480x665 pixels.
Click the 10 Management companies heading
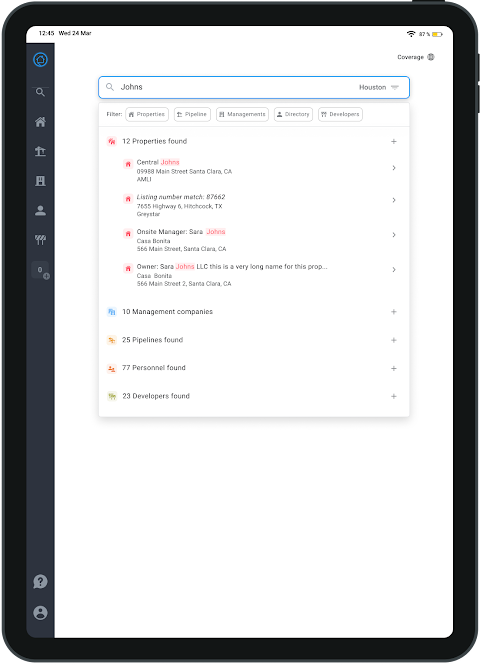pos(167,312)
